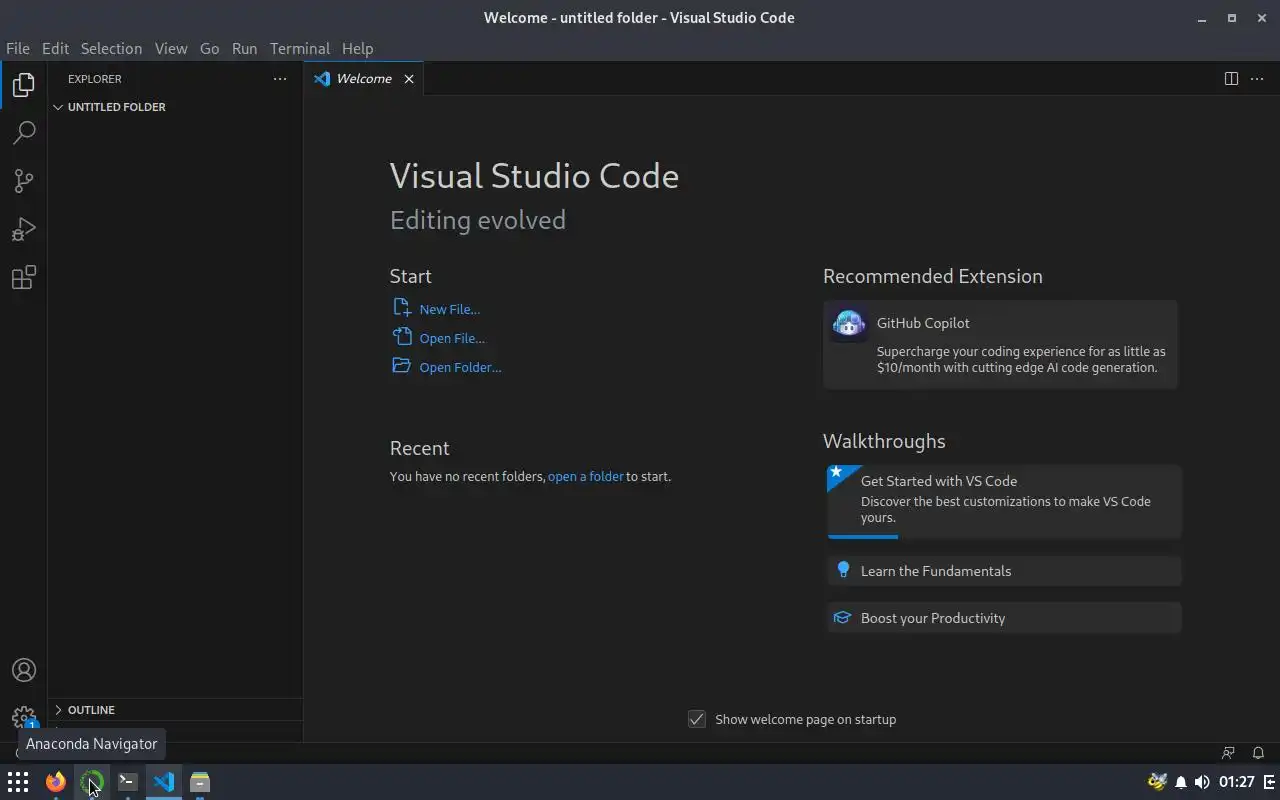Click the VS Code taskbar icon
This screenshot has height=800, width=1280.
(x=164, y=782)
